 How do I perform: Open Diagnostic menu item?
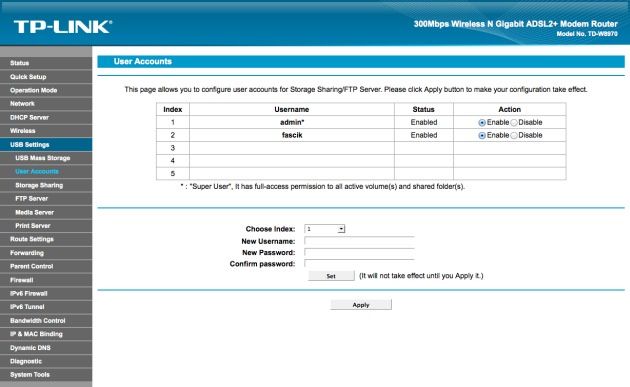tap(46, 361)
